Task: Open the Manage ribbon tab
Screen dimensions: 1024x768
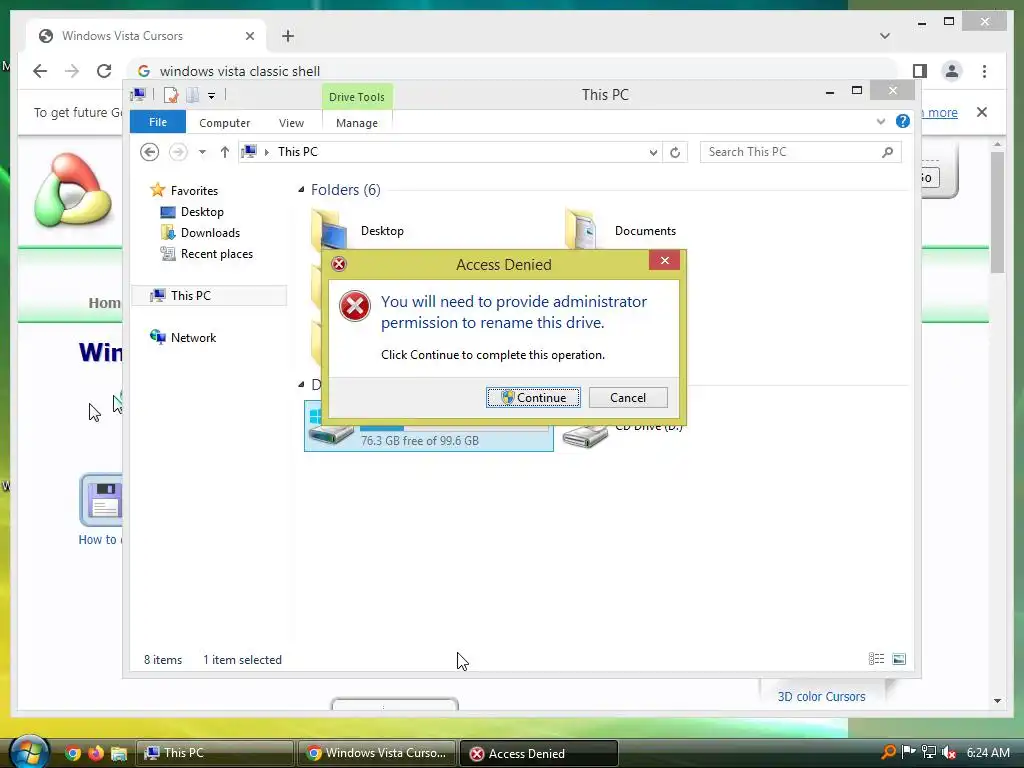Action: point(357,123)
